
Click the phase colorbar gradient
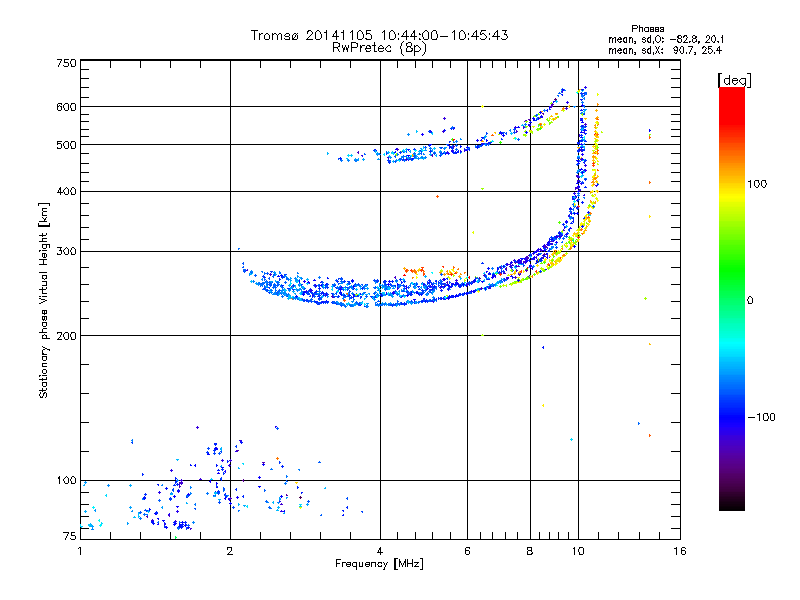[732, 299]
